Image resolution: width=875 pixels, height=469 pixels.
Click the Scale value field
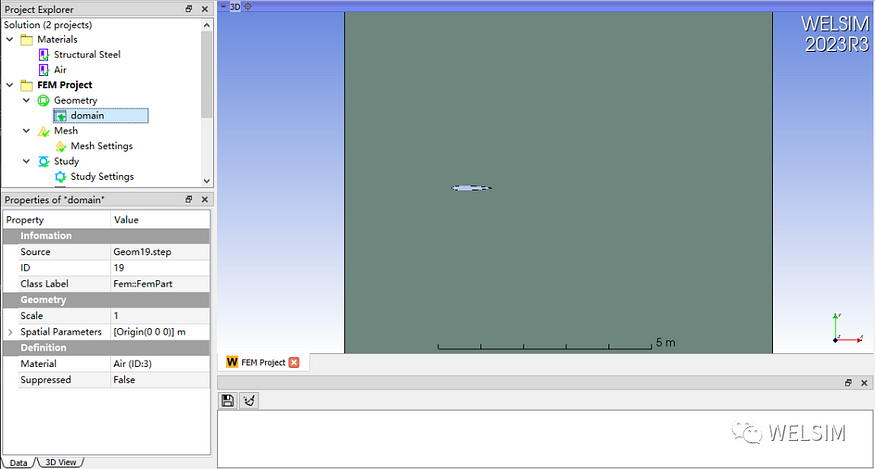coord(160,316)
